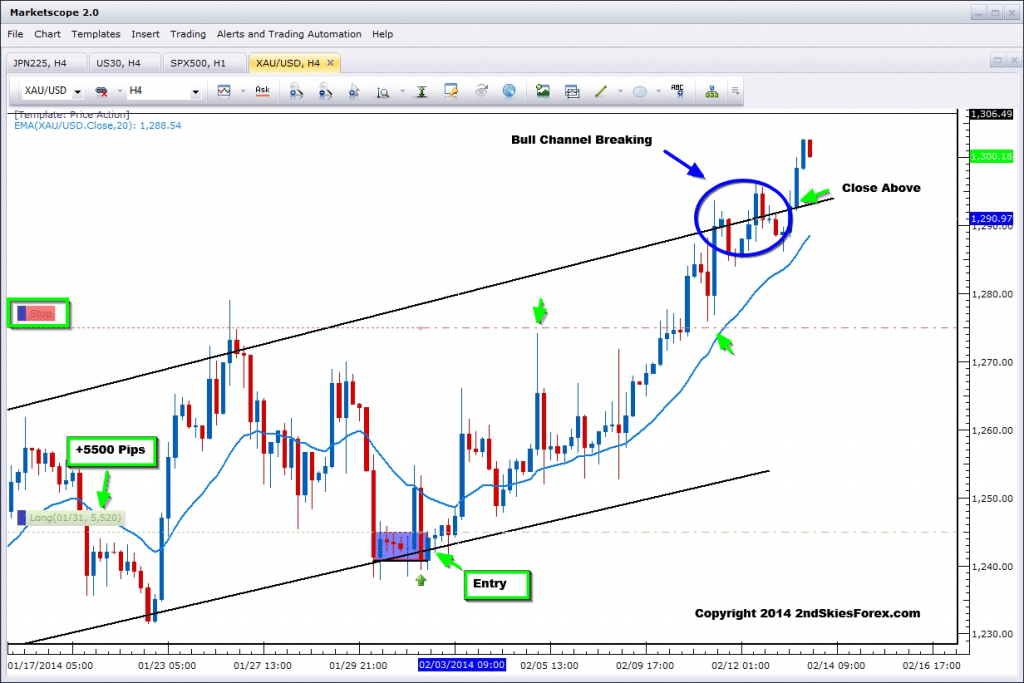This screenshot has height=683, width=1024.
Task: Restore the inner chart window
Action: [x=997, y=61]
